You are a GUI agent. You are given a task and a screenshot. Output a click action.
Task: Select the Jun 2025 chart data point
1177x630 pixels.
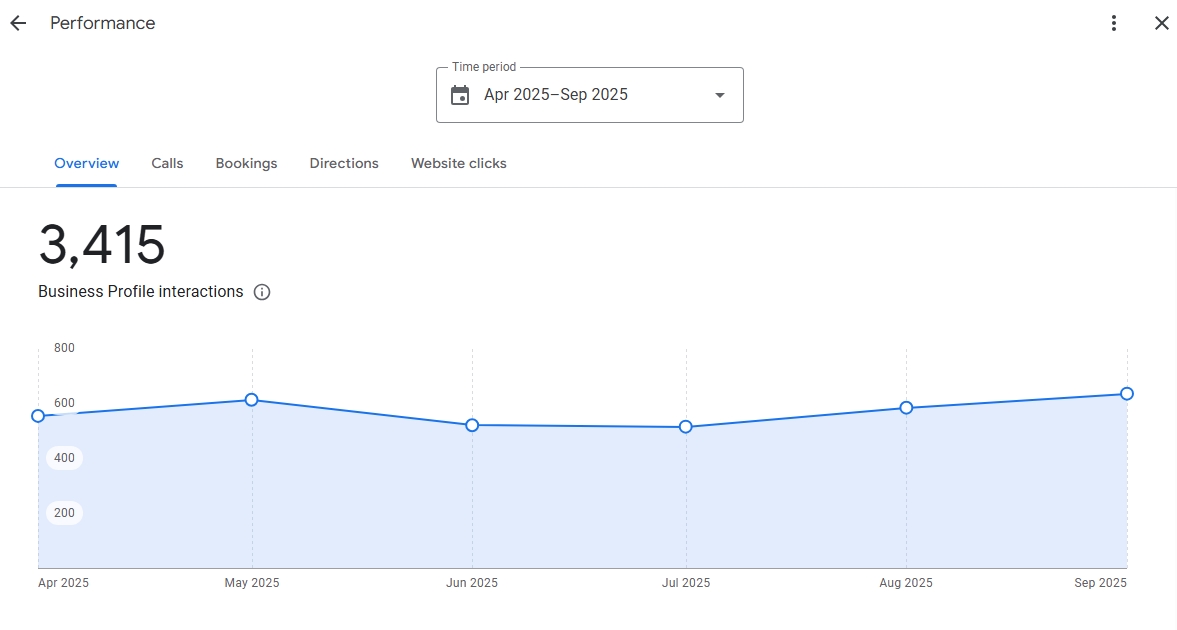[x=472, y=425]
